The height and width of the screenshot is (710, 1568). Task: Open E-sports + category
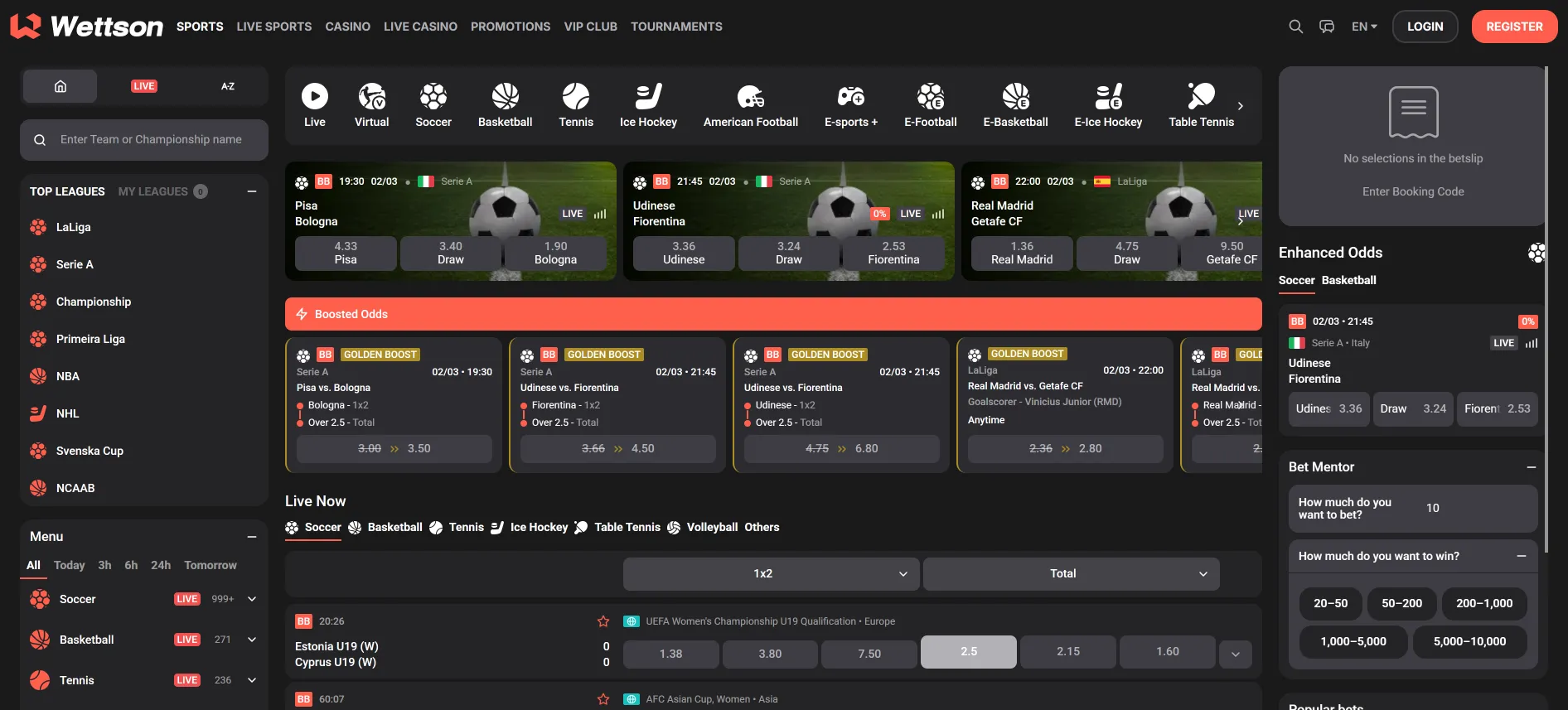point(851,105)
